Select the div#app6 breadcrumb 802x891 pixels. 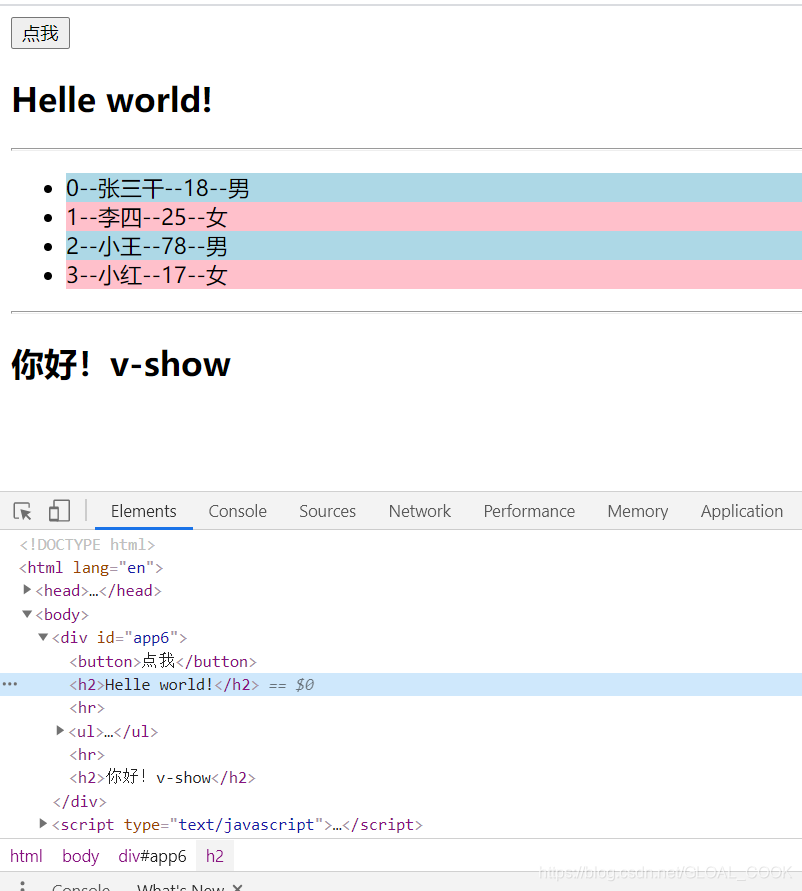(152, 856)
